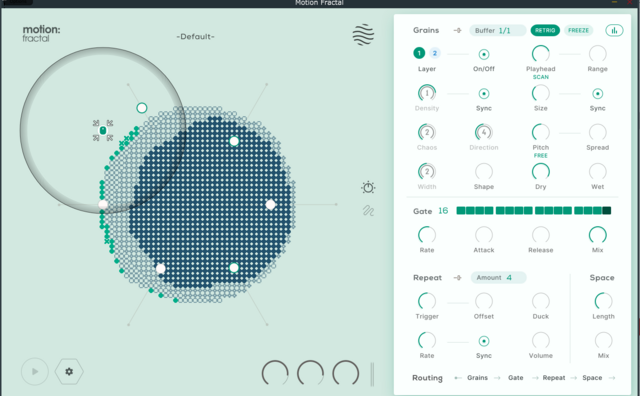Select grain Layer 2
640x396 pixels.
pos(435,53)
